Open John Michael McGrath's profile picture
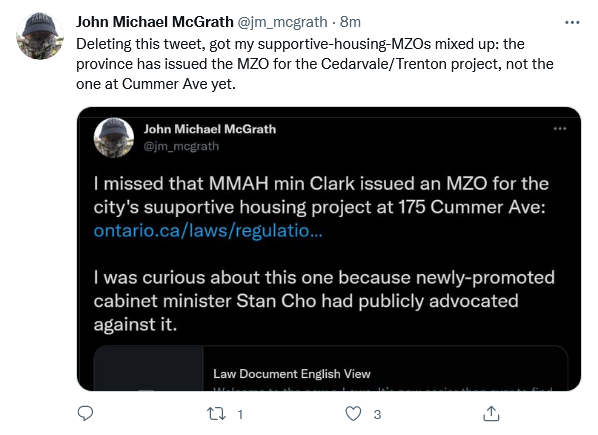598x435 pixels. pyautogui.click(x=40, y=36)
